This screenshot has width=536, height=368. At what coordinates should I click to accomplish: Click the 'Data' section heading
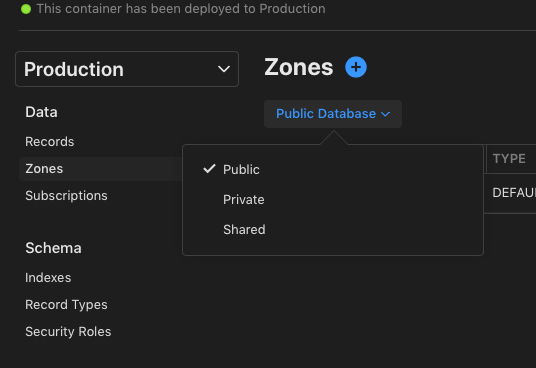point(41,112)
